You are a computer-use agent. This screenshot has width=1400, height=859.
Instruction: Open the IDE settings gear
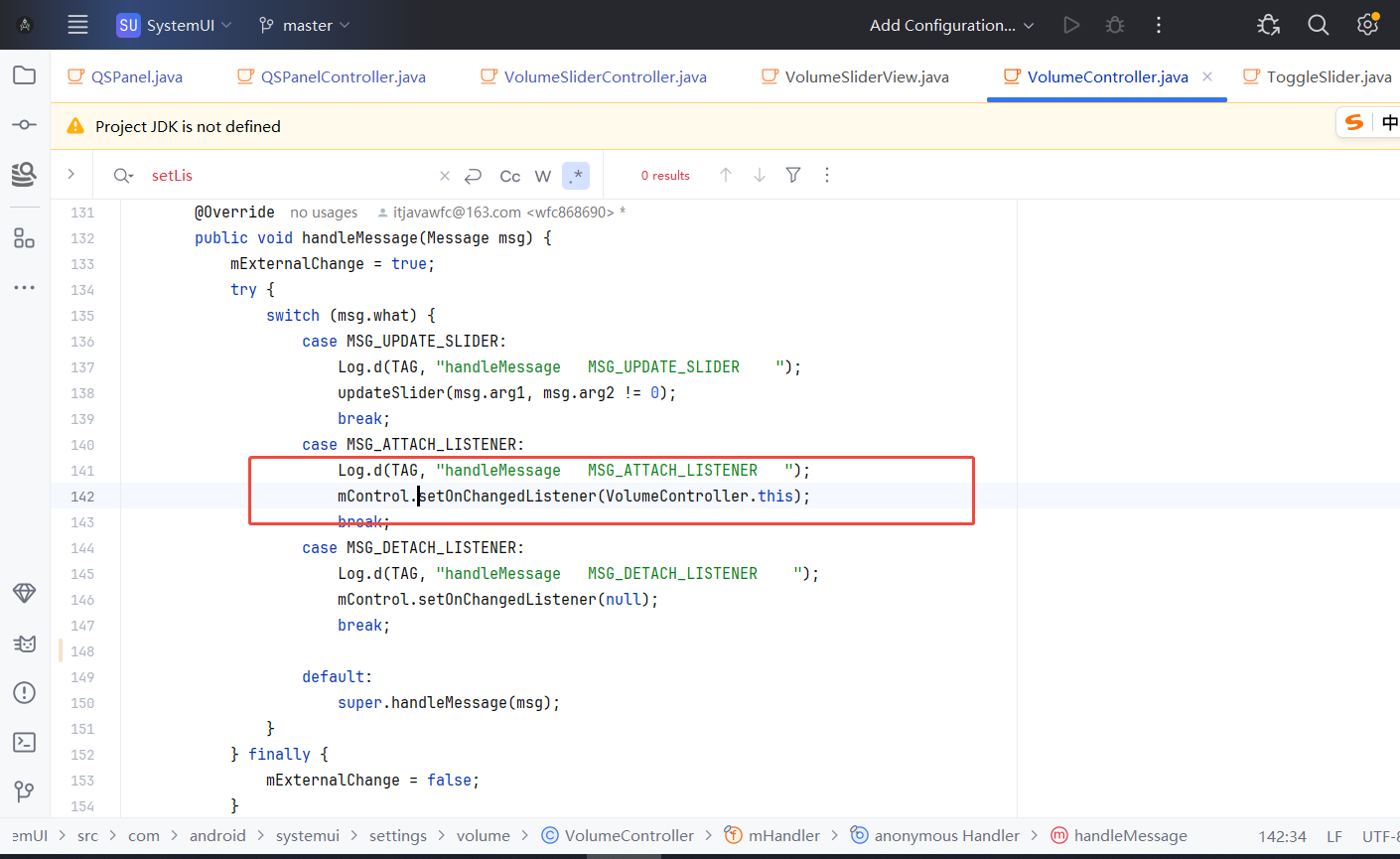(1368, 25)
